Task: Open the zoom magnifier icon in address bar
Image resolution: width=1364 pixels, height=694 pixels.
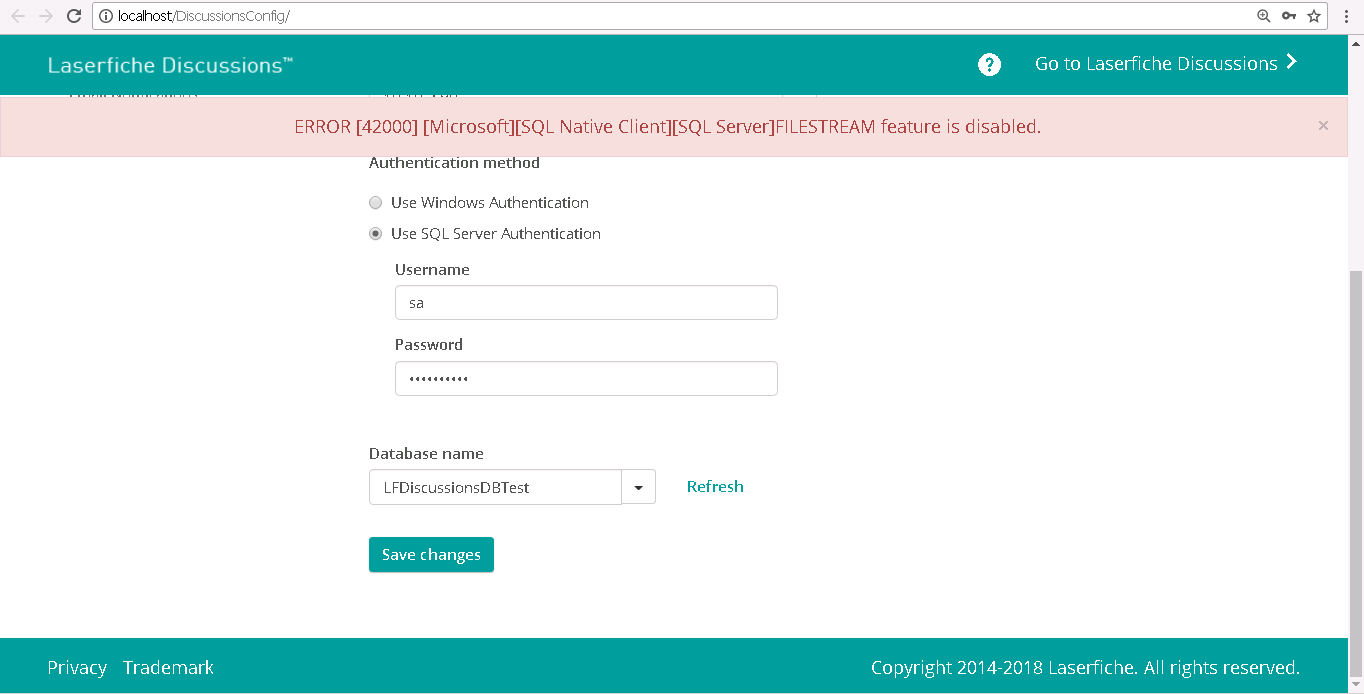Action: (x=1264, y=16)
